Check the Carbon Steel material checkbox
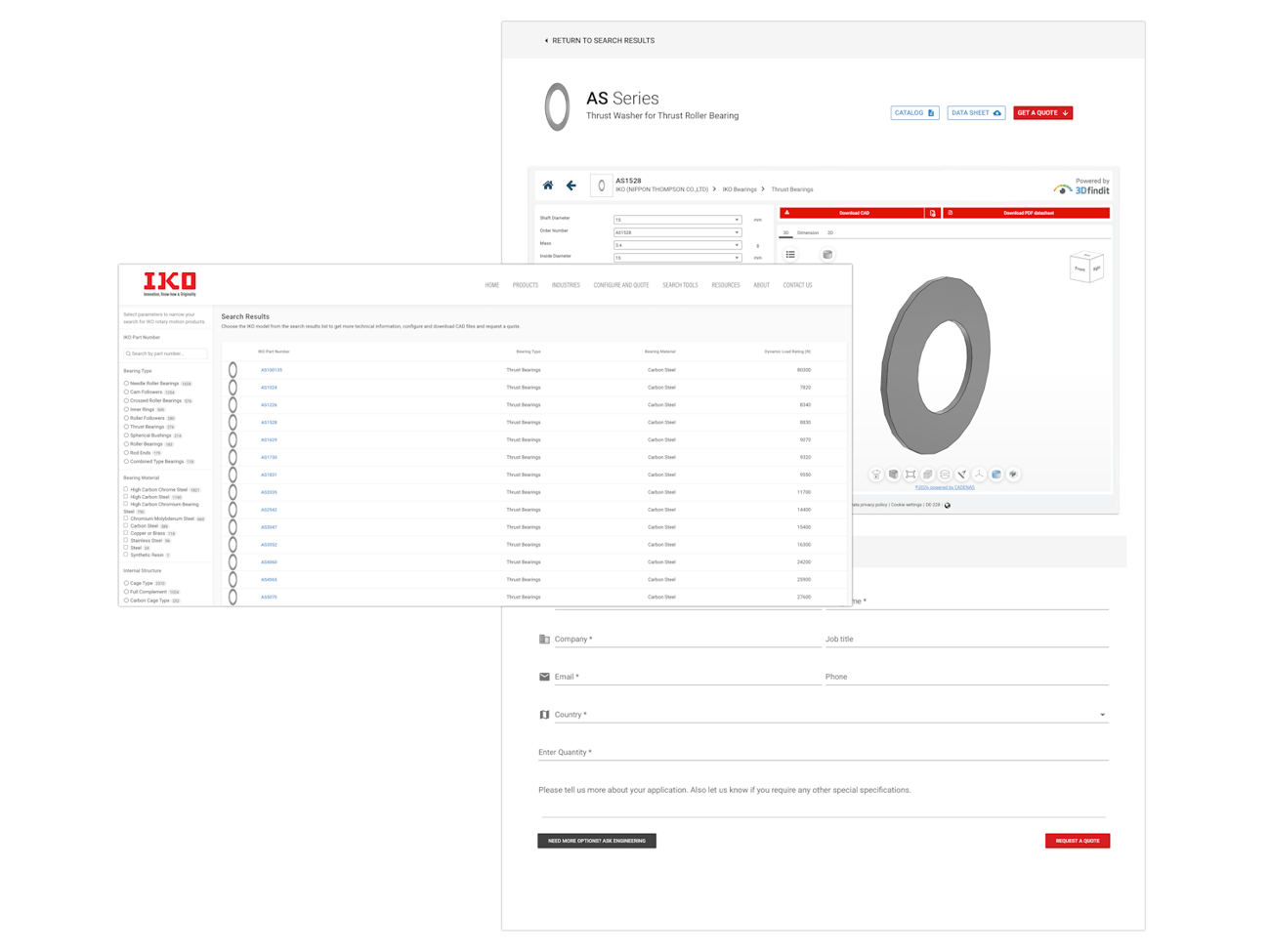 click(x=126, y=526)
